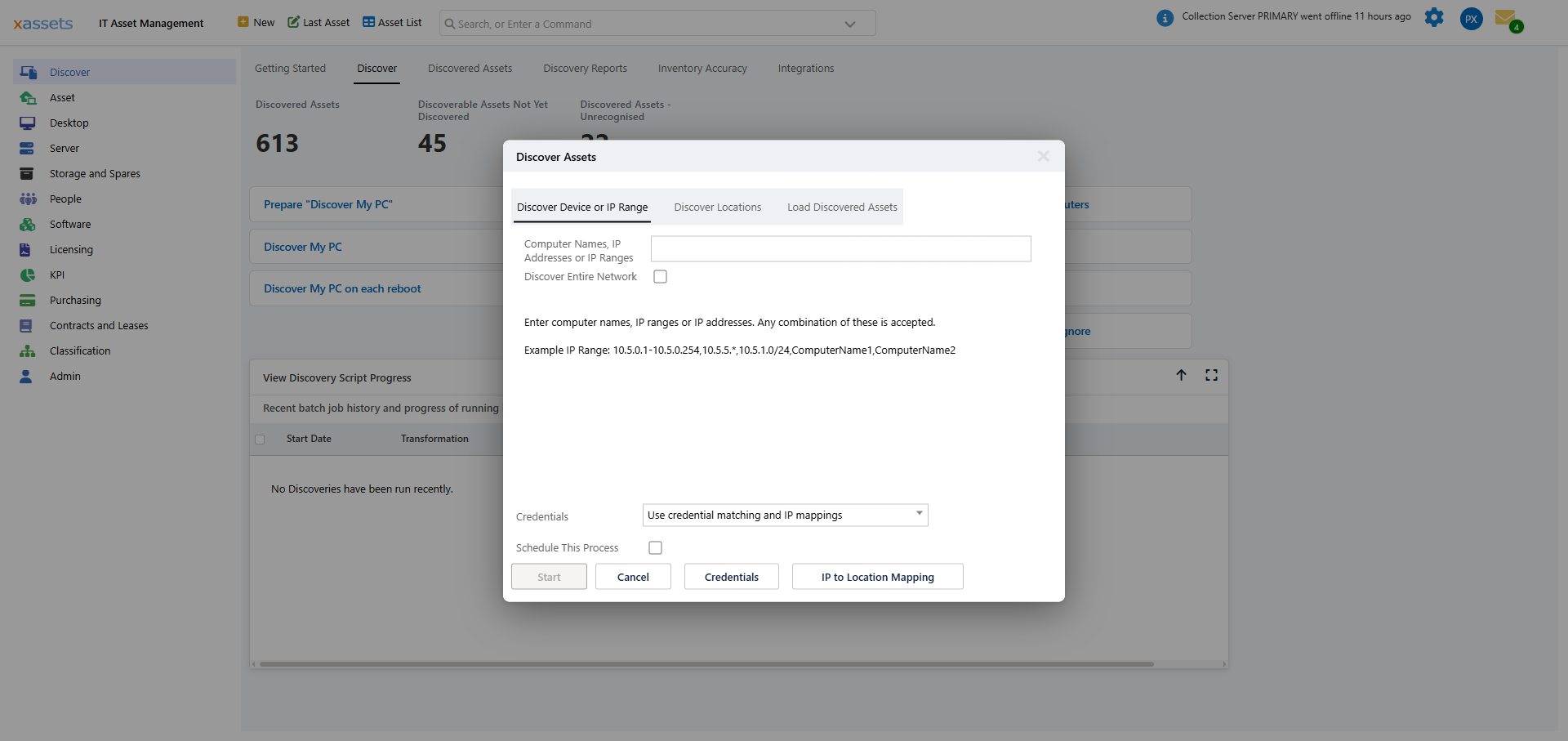The image size is (1568, 741).
Task: Open the Integrations tab
Action: tap(806, 69)
